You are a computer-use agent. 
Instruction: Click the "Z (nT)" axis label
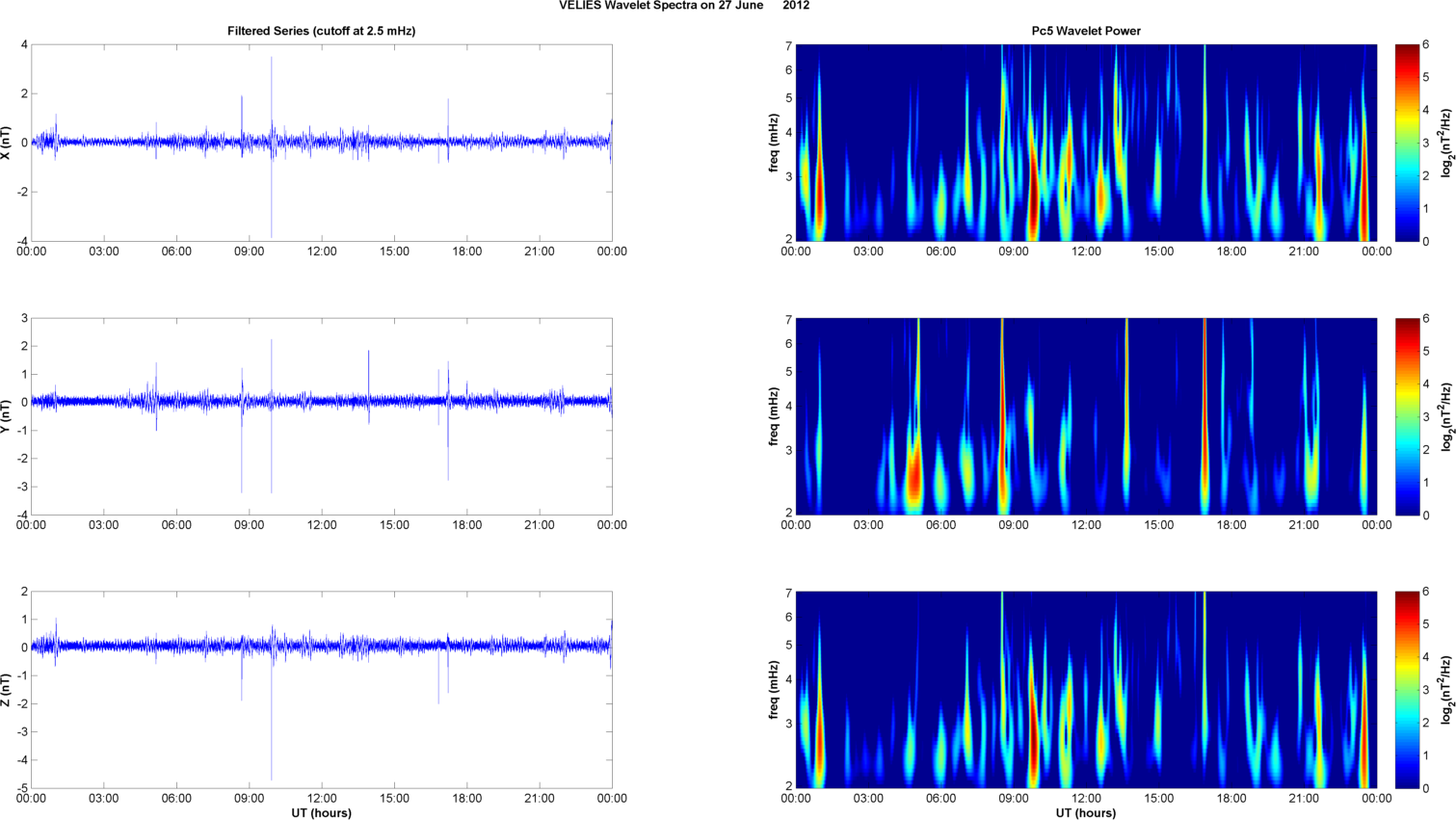(x=7, y=690)
